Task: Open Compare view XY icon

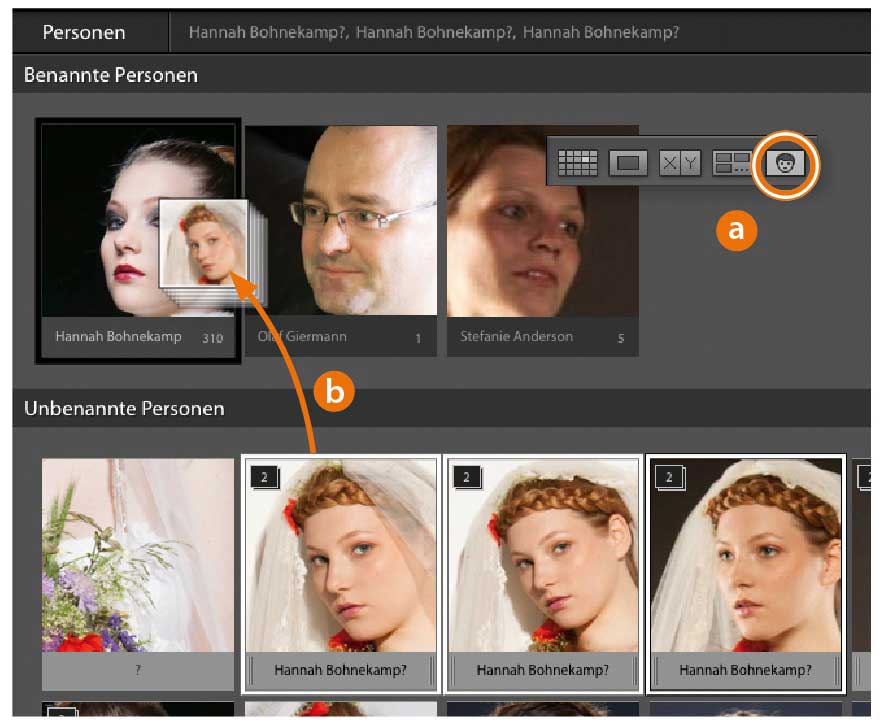Action: click(x=680, y=163)
